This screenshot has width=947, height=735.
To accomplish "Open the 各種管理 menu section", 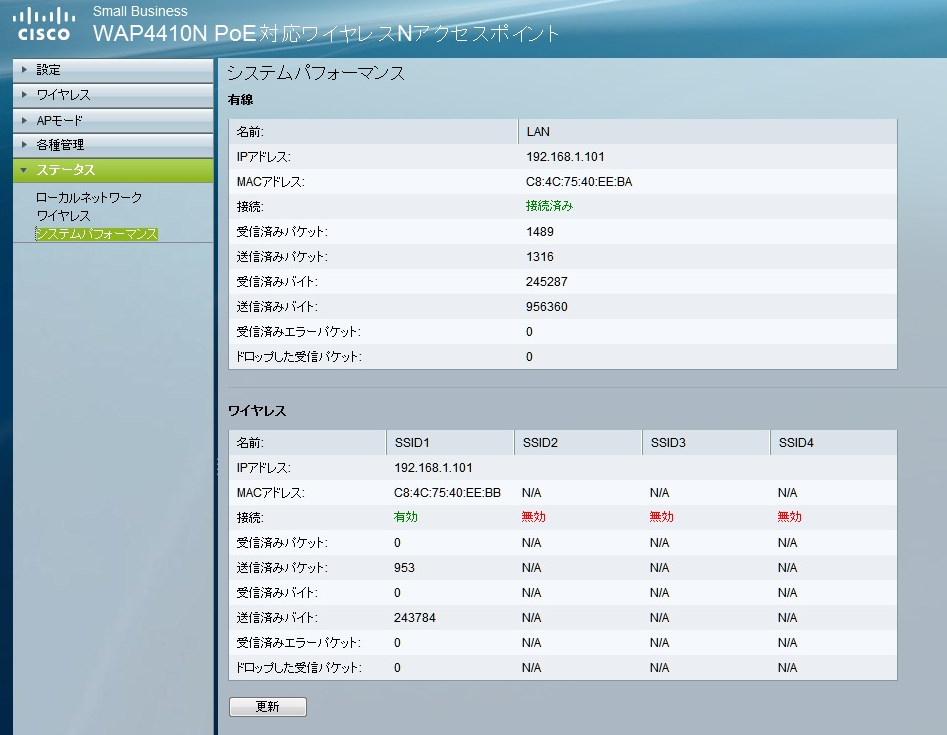I will [113, 145].
